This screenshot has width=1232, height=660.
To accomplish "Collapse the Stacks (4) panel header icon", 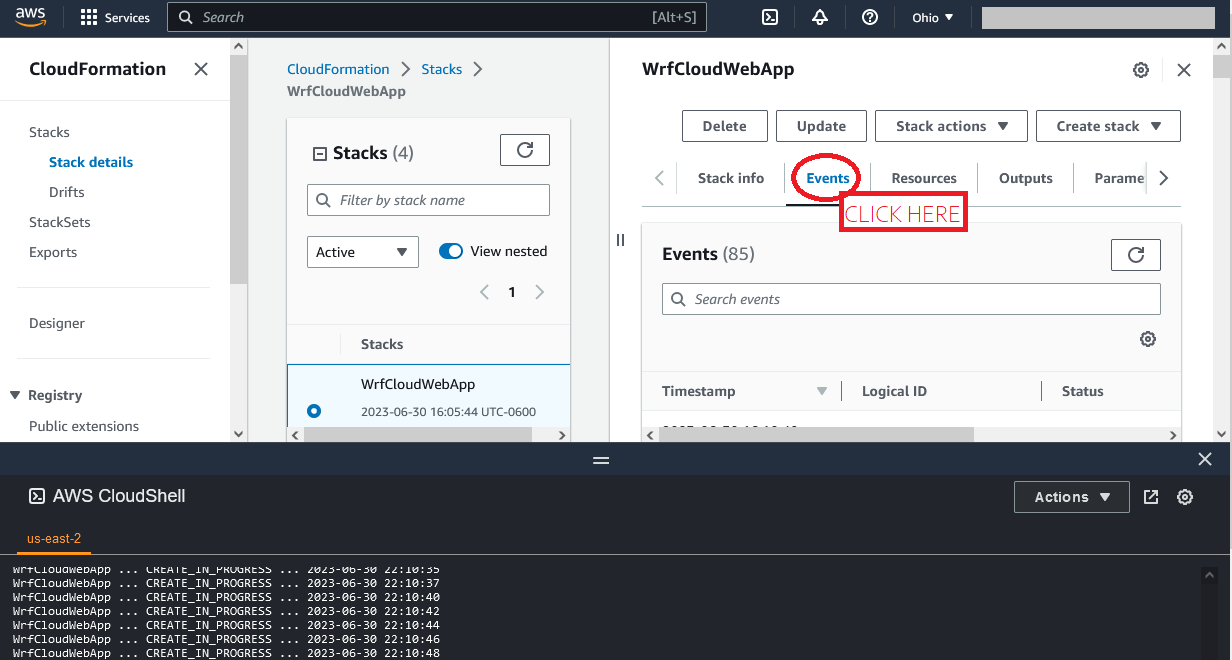I will 320,154.
